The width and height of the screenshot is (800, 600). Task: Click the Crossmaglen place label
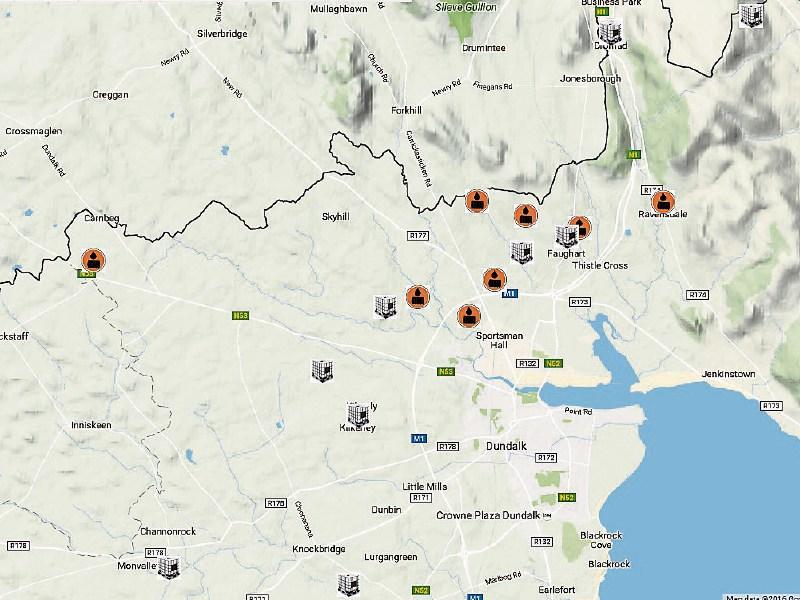pos(34,131)
